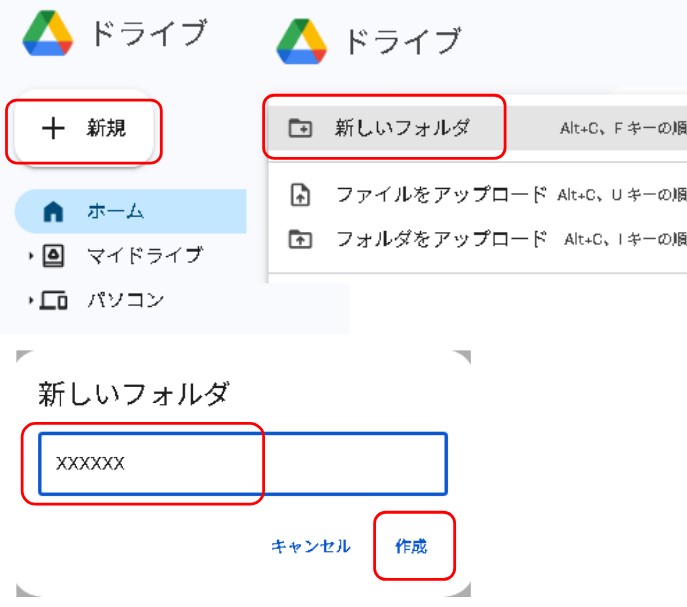Click キャンセル in the dialog
The image size is (687, 607).
point(311,546)
